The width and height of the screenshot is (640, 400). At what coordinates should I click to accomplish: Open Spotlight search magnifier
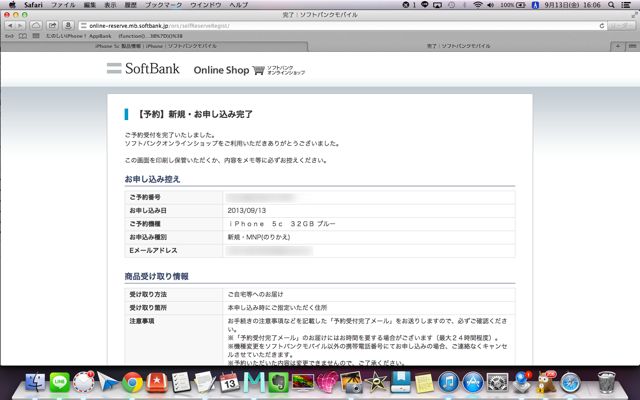pos(611,5)
